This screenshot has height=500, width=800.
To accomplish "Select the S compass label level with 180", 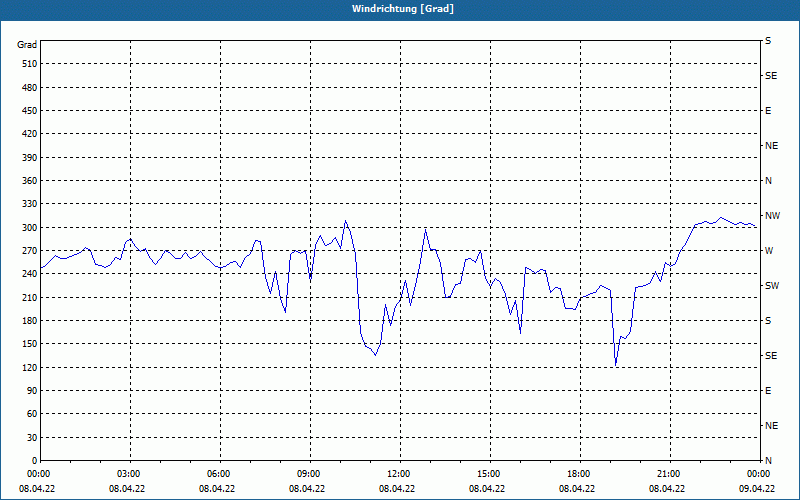I will pyautogui.click(x=768, y=321).
